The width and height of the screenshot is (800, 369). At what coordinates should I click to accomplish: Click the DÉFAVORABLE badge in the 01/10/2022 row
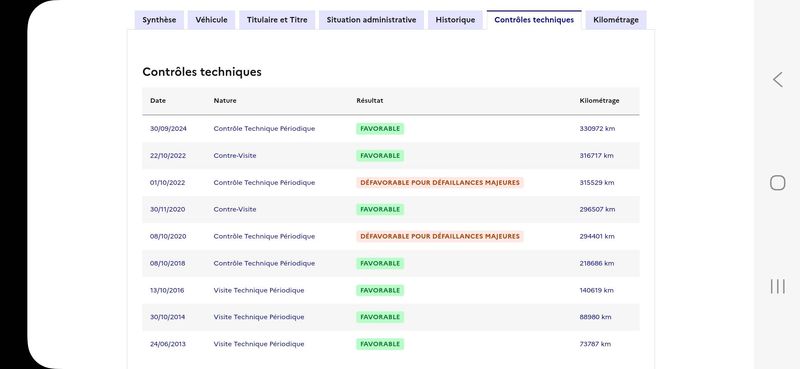[440, 183]
